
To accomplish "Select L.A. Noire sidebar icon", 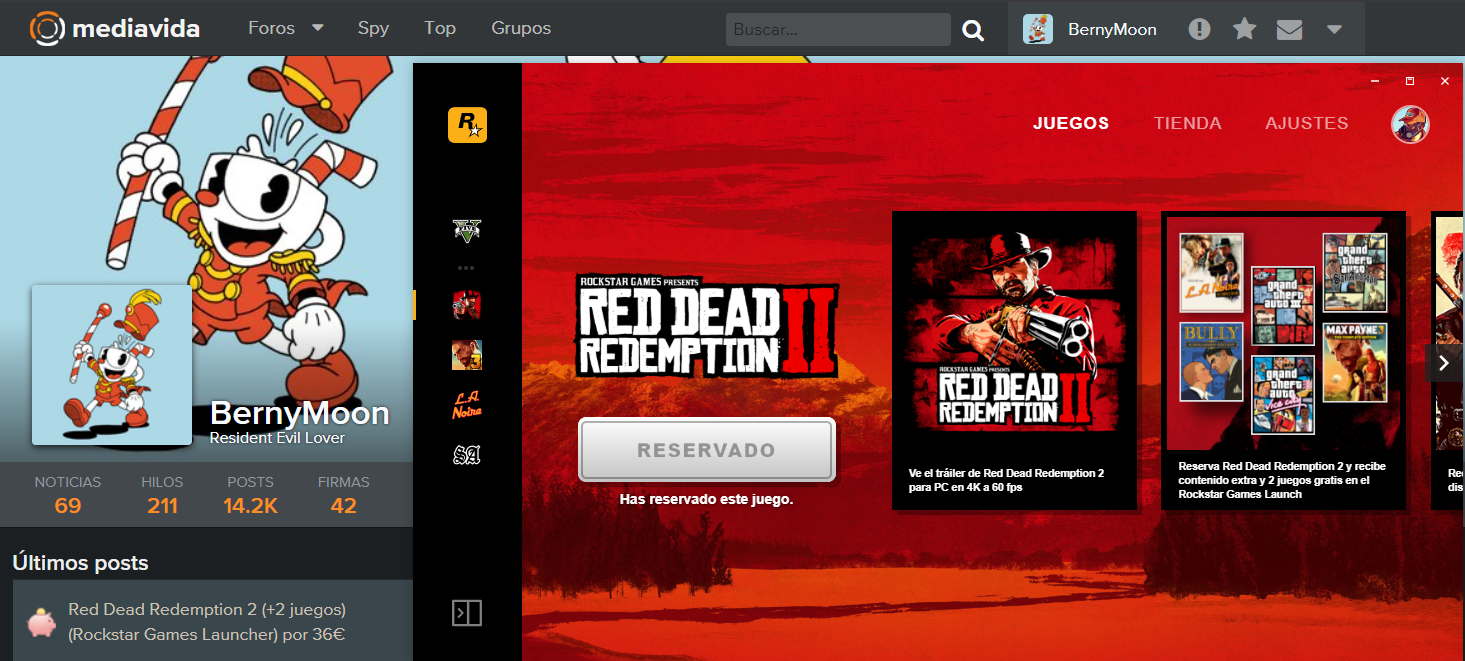I will [467, 404].
